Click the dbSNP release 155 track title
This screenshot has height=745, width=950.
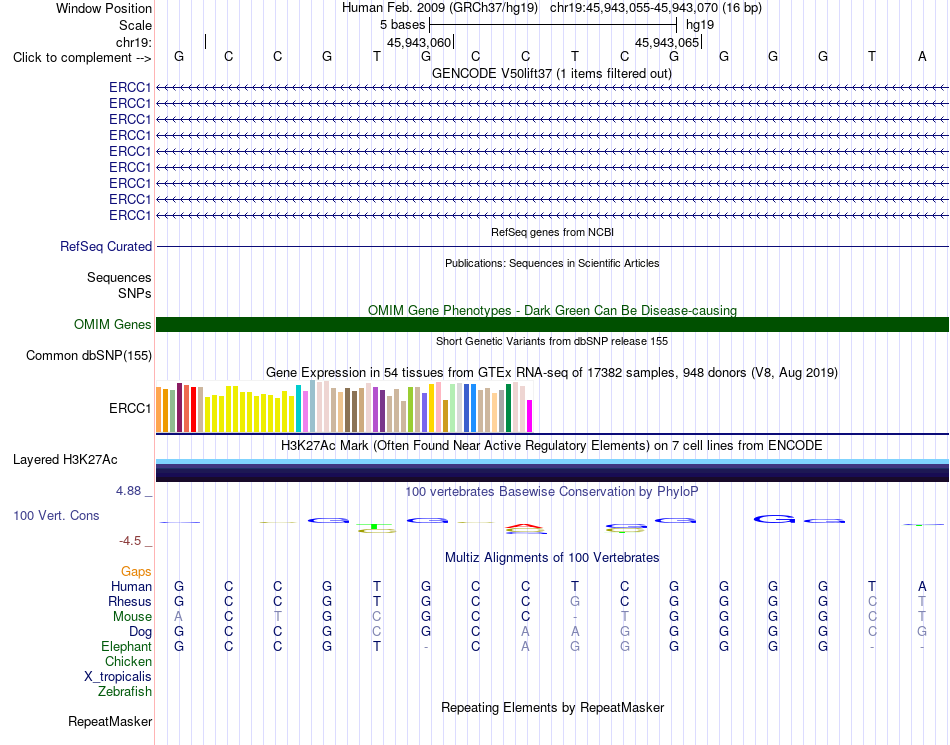[x=552, y=342]
